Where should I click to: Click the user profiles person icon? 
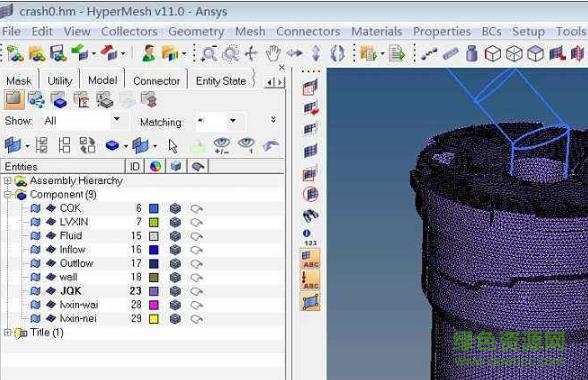pyautogui.click(x=149, y=53)
